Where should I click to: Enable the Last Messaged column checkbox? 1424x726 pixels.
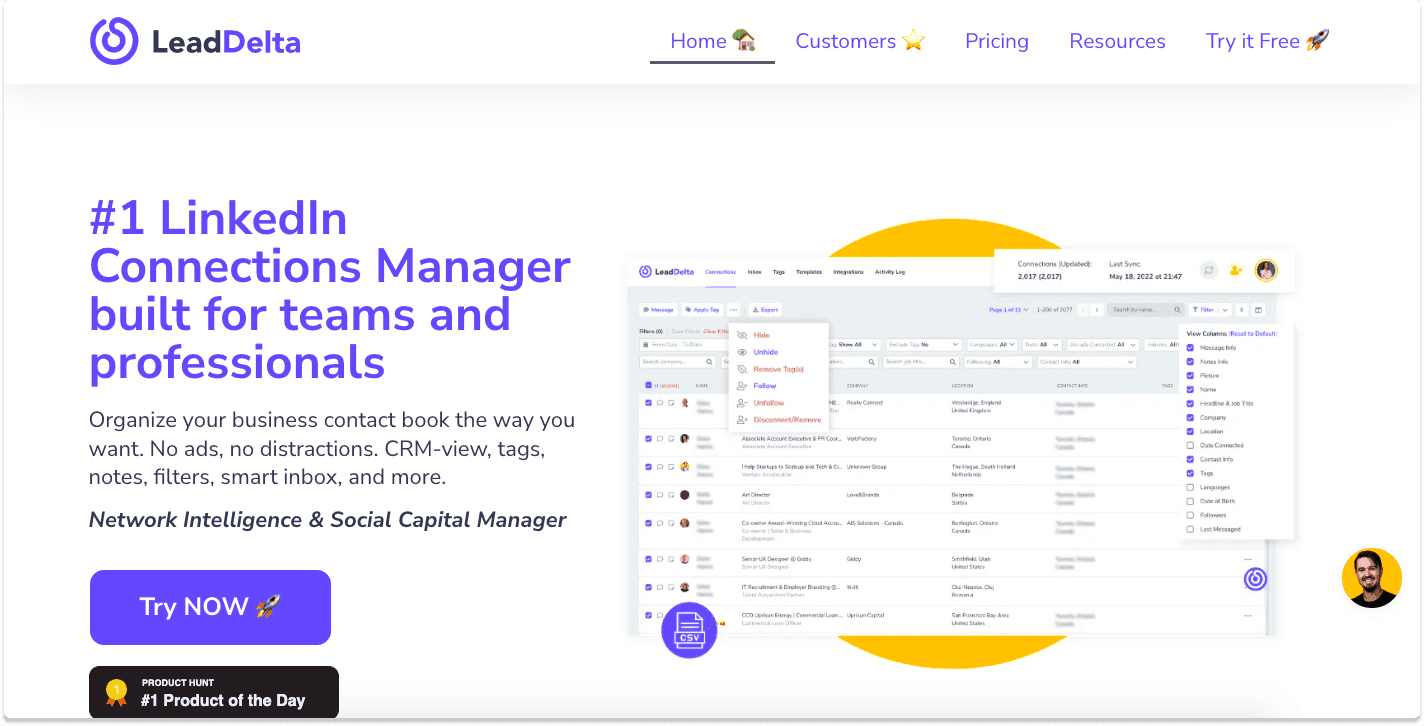pos(1190,529)
